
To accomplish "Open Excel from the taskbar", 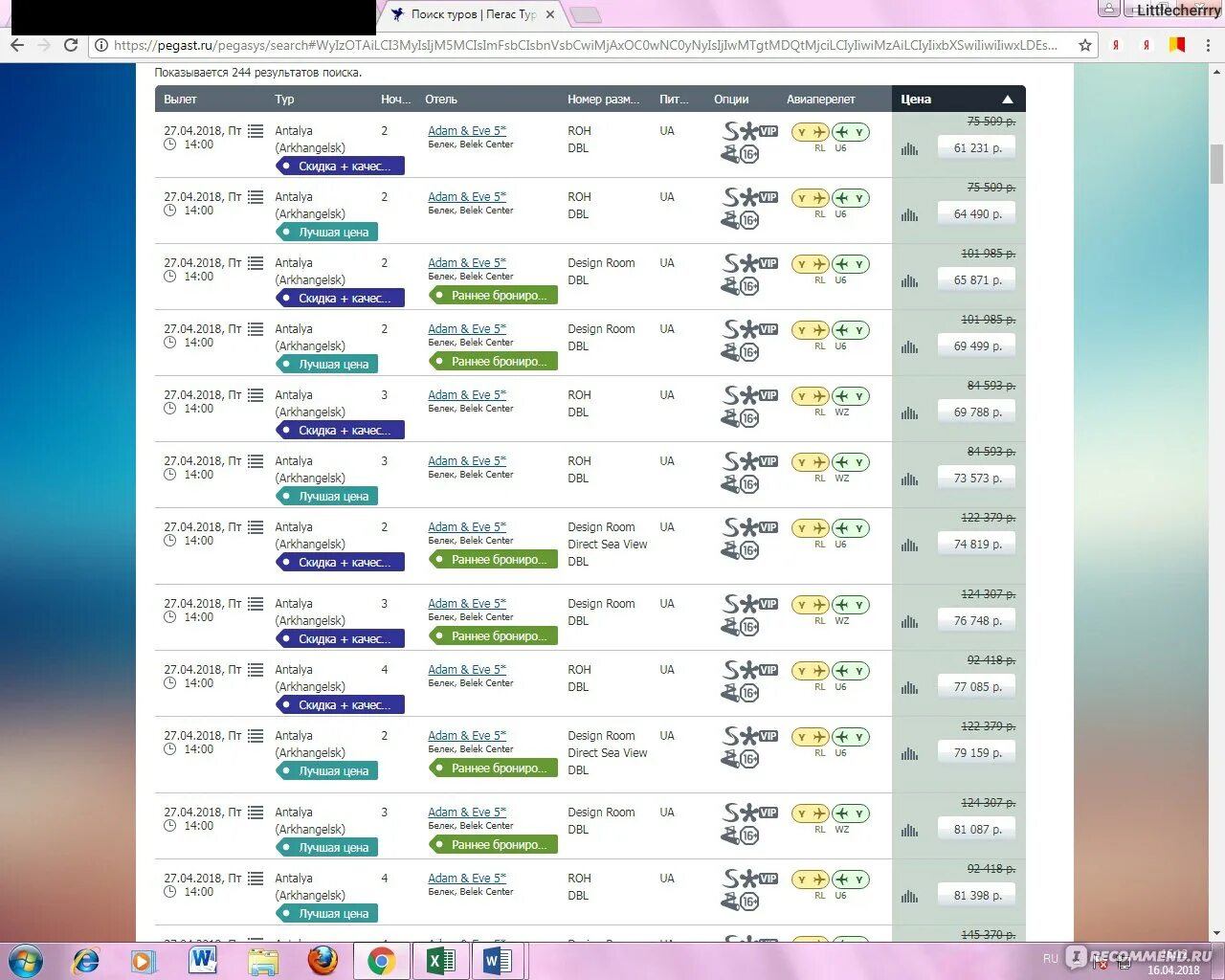I will coord(440,961).
